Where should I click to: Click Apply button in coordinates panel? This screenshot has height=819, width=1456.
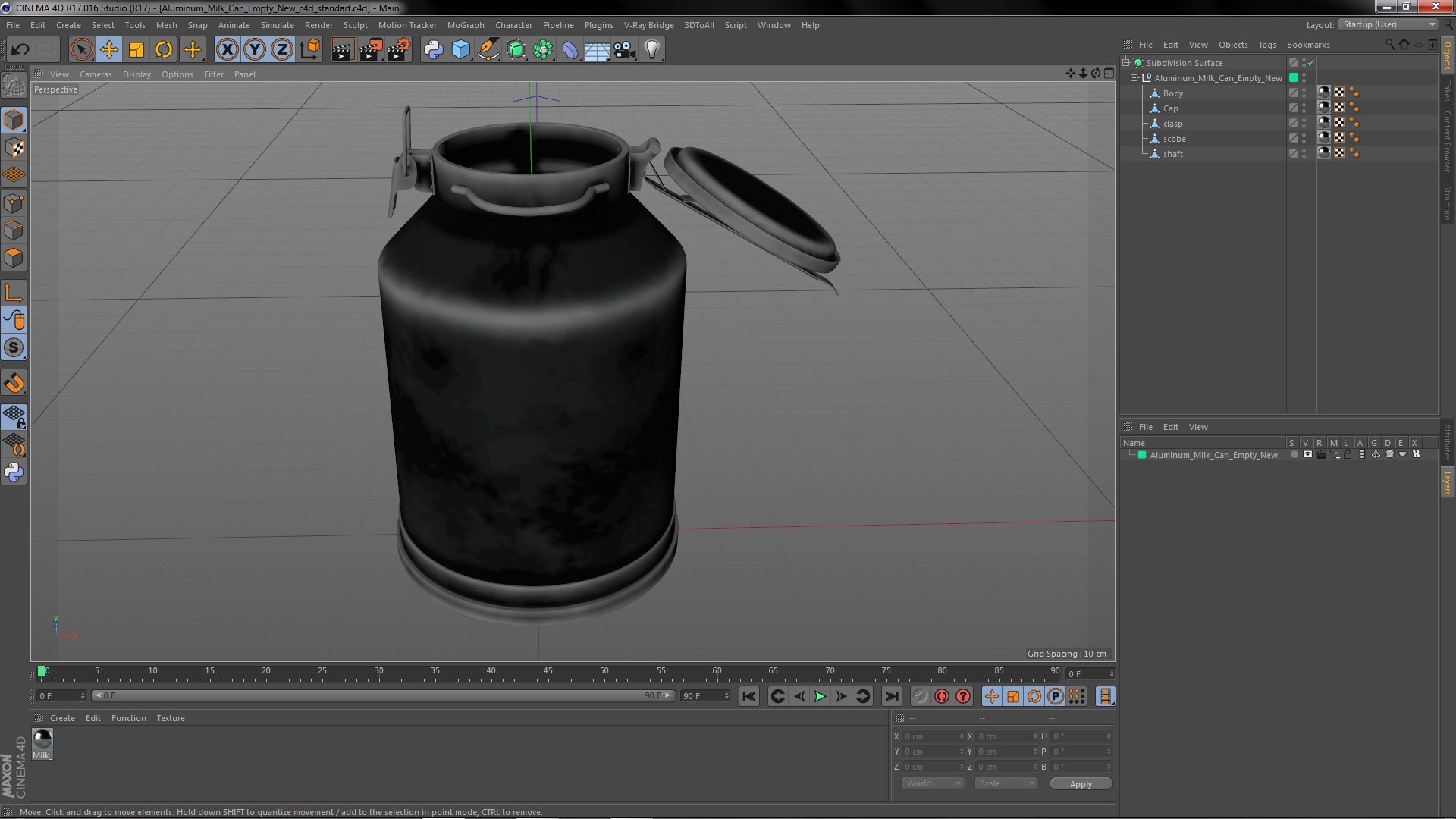pos(1079,783)
